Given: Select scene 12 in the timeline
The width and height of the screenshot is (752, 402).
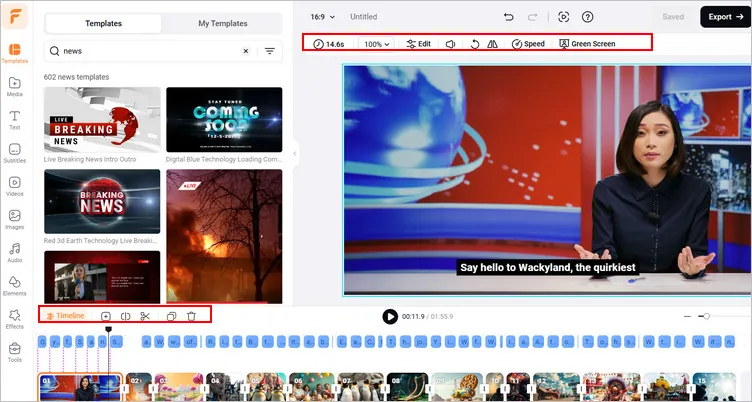Looking at the screenshot, I should click(557, 387).
